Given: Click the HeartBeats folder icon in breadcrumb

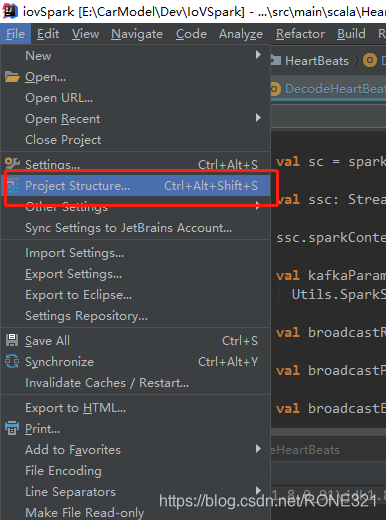Looking at the screenshot, I should (276, 60).
